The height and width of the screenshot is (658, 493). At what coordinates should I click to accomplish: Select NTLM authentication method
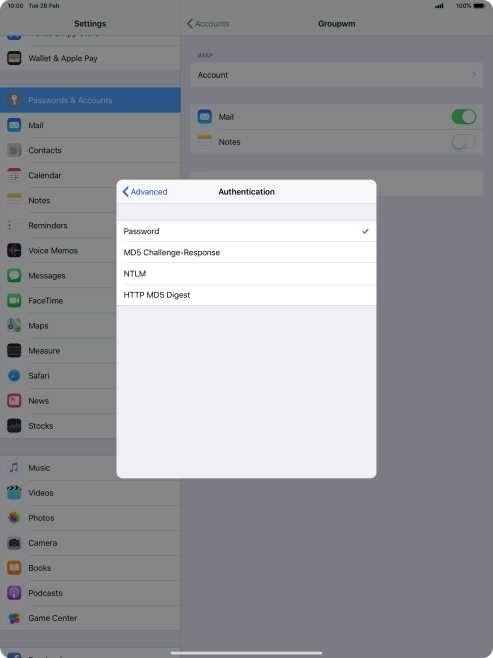246,274
